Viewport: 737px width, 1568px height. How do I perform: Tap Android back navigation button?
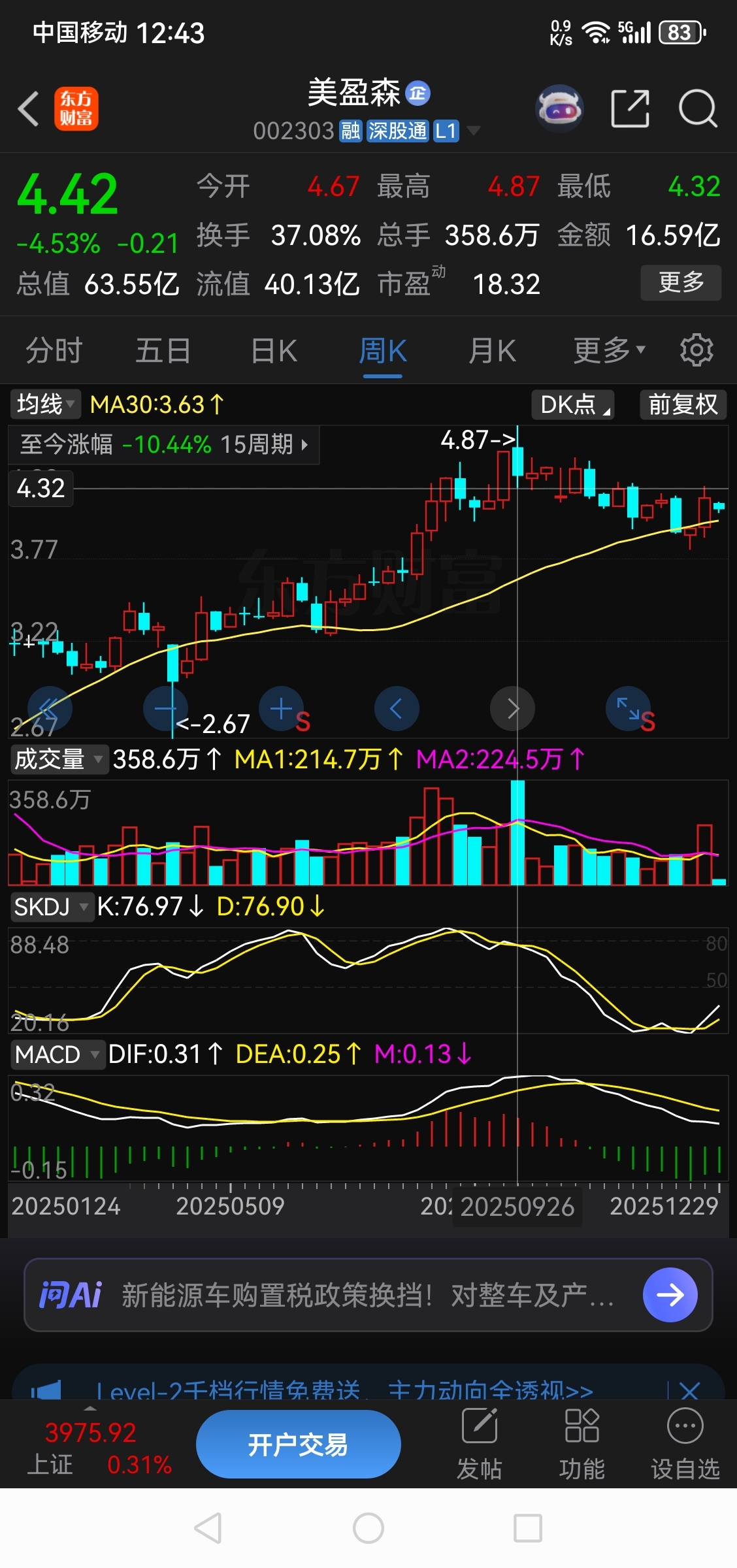[208, 1528]
